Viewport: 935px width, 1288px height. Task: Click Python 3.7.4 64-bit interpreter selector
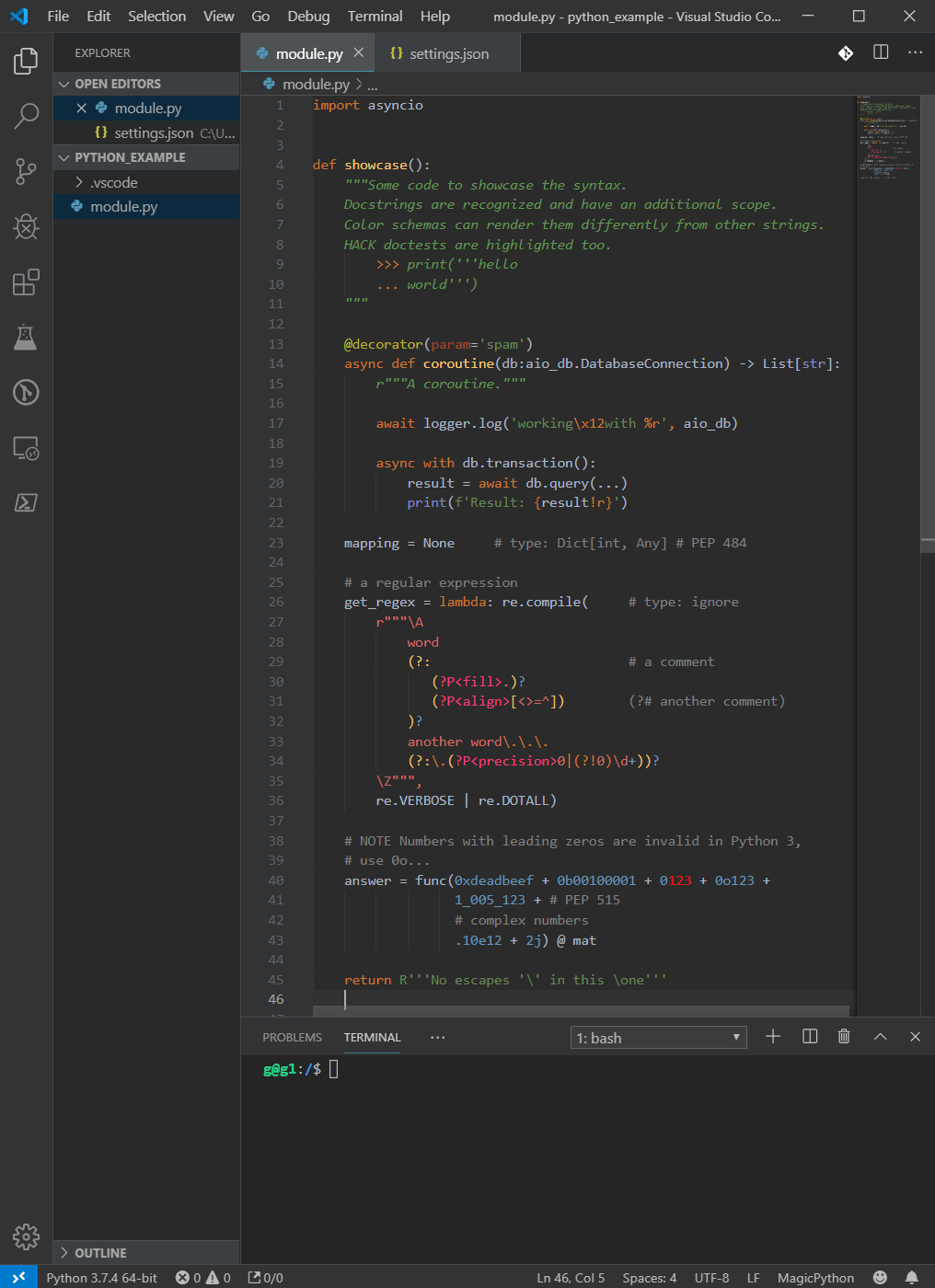101,1278
